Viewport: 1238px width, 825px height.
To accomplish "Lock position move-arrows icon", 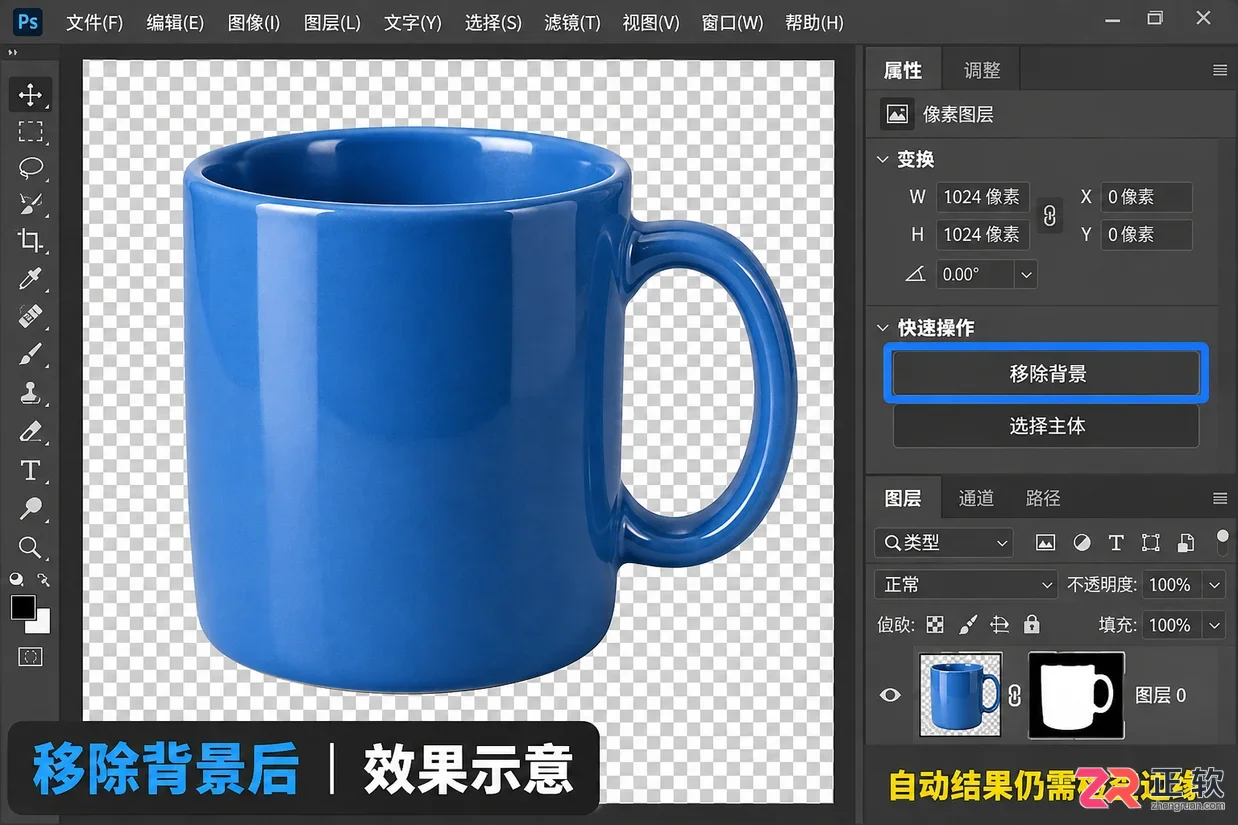I will pos(999,625).
